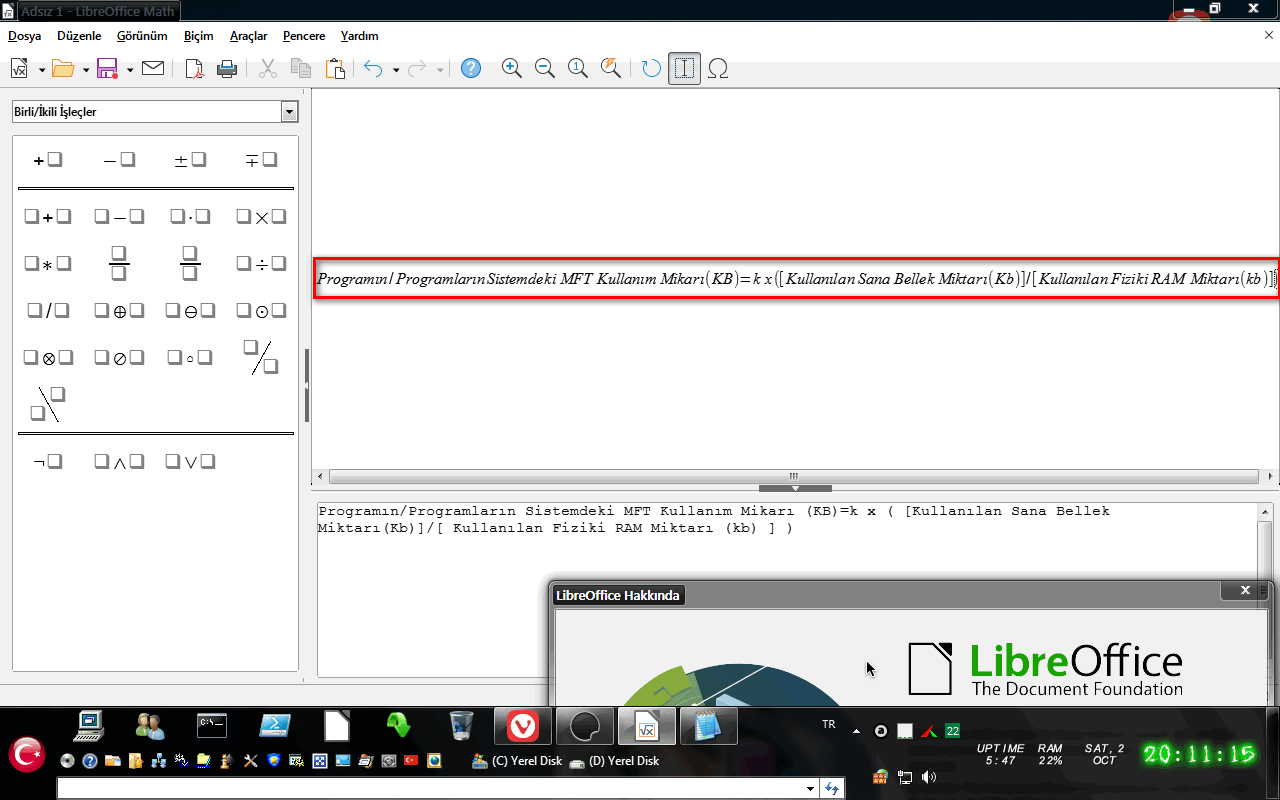The height and width of the screenshot is (800, 1280).
Task: Open the Araçlar menu
Action: tap(248, 35)
